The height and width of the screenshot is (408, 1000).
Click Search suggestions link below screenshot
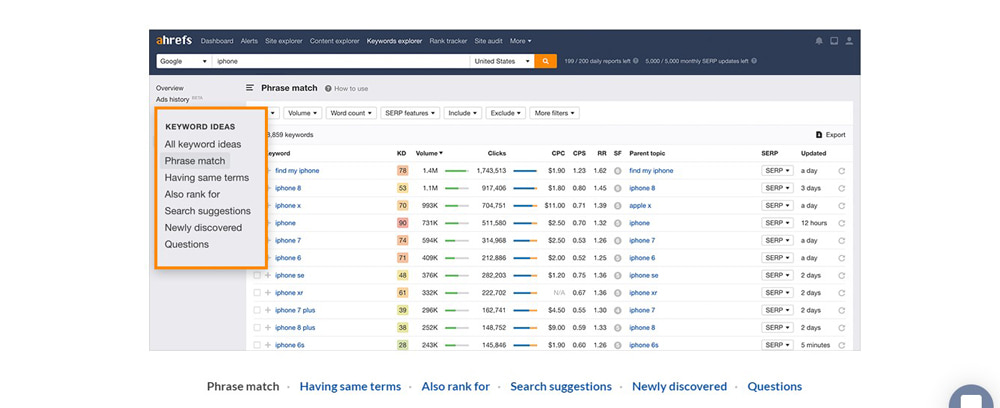[x=561, y=386]
